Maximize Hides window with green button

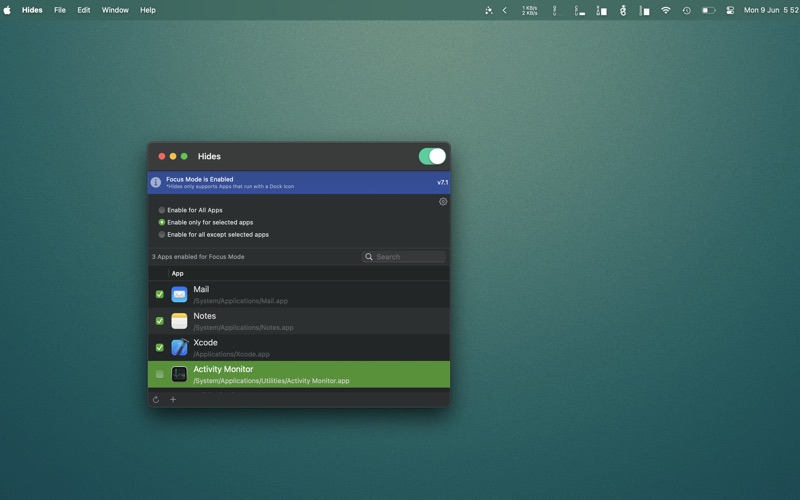[184, 156]
